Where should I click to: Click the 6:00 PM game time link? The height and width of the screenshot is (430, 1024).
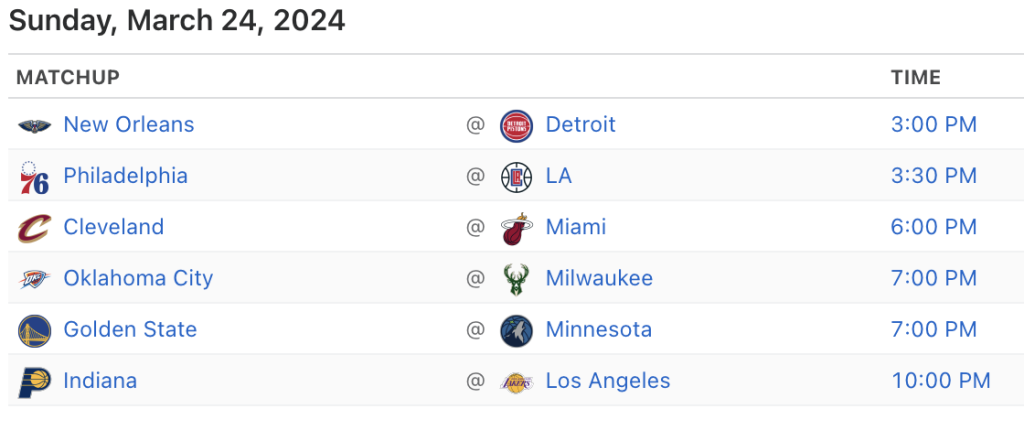tap(934, 227)
